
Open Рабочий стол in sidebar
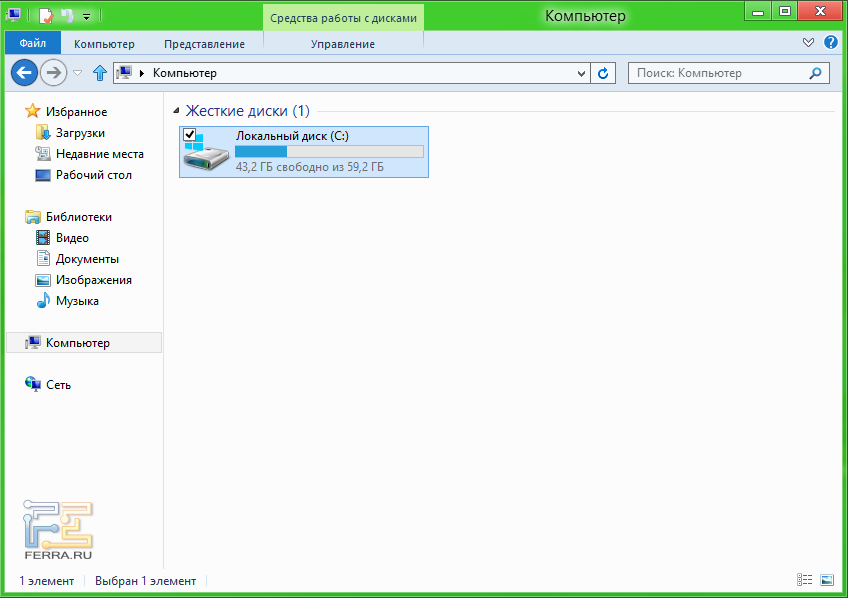click(94, 175)
